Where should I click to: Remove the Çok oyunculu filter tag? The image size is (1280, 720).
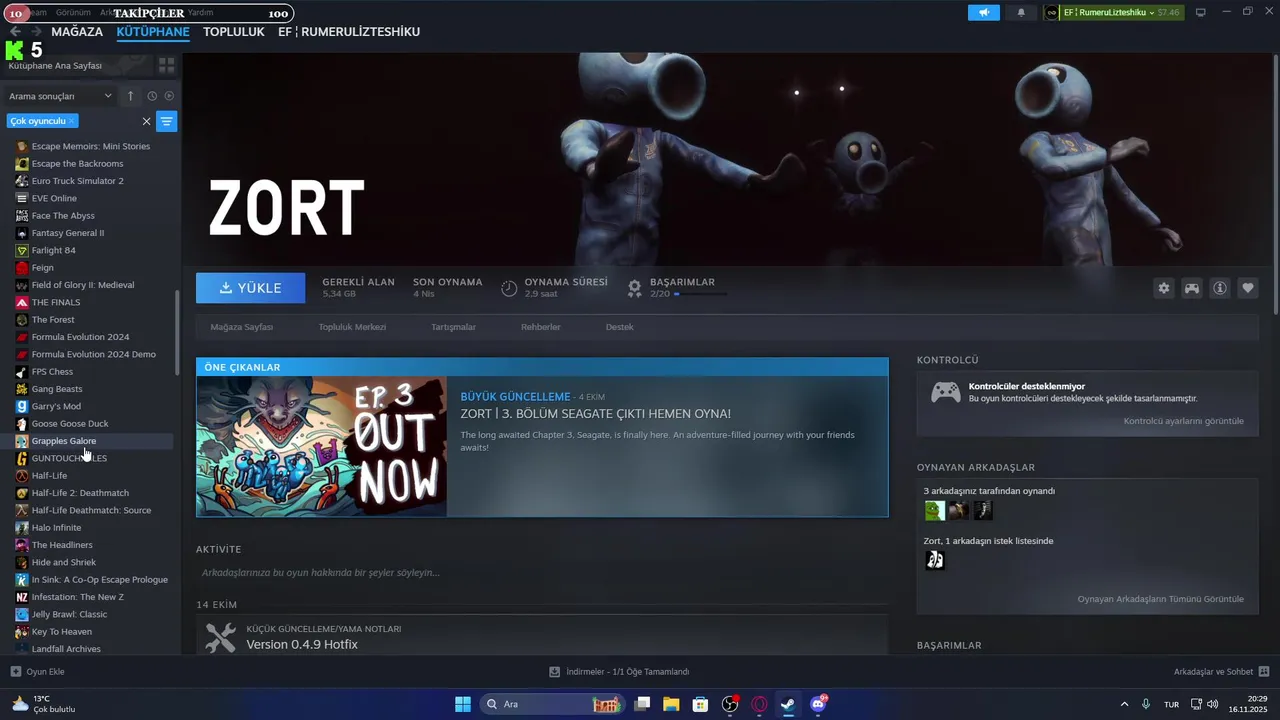[71, 121]
